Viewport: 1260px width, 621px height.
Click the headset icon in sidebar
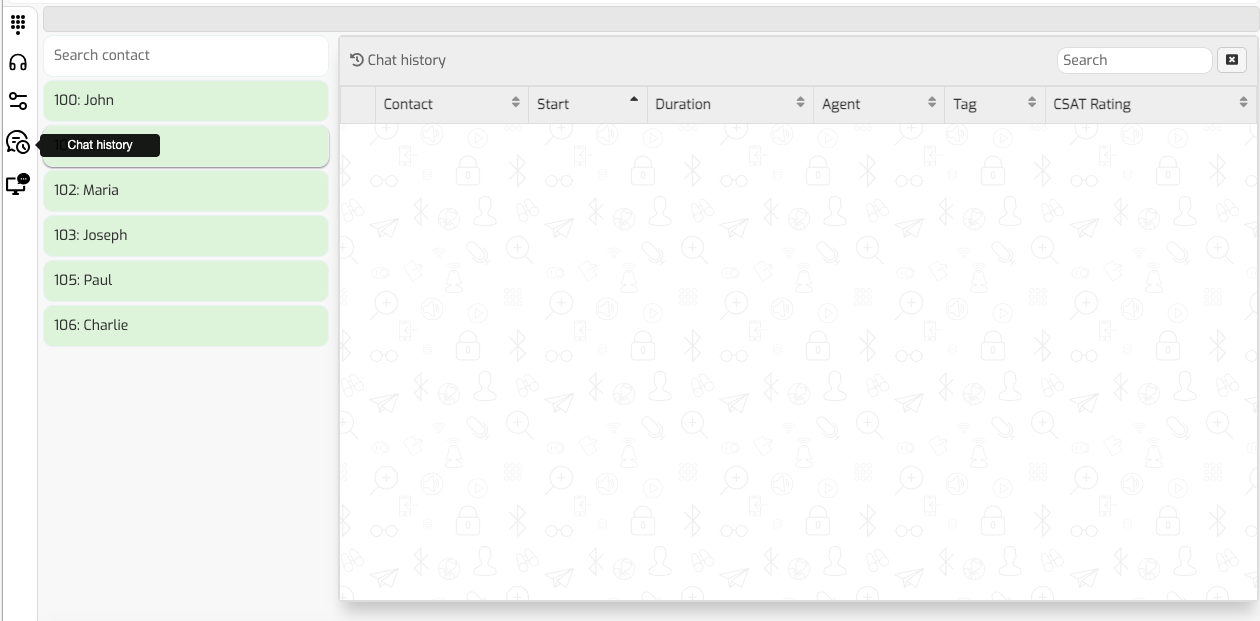coord(18,63)
